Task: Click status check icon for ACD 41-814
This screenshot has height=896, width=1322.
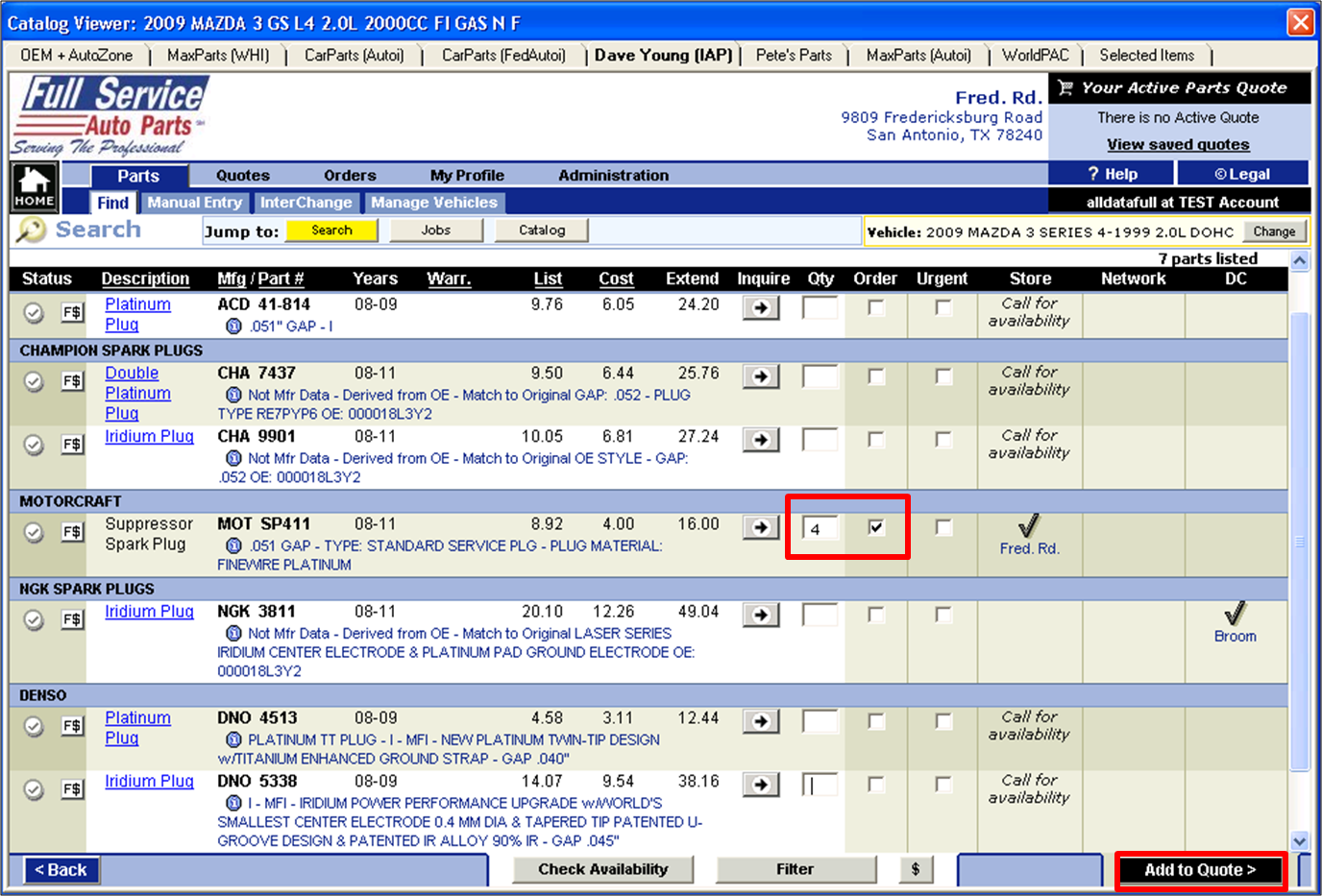Action: point(34,313)
